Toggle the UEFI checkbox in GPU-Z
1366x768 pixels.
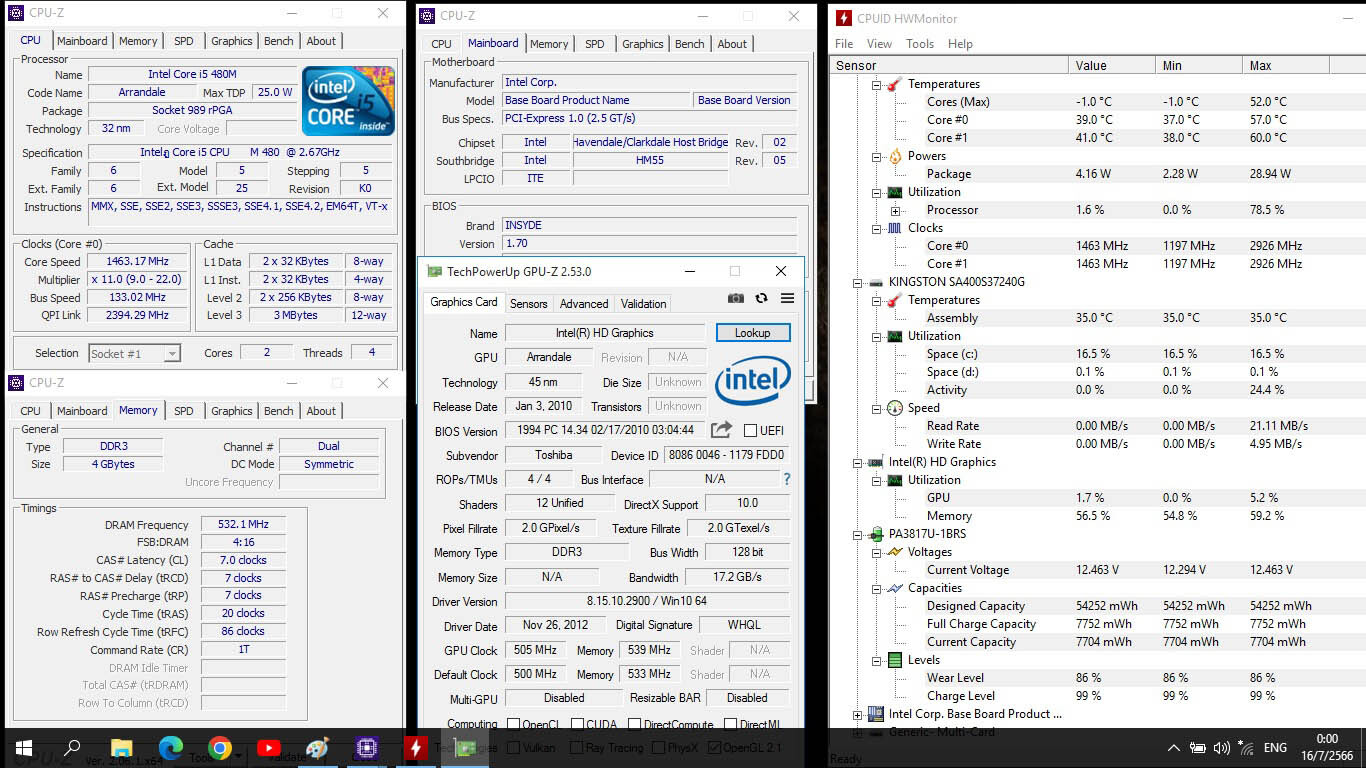[750, 430]
